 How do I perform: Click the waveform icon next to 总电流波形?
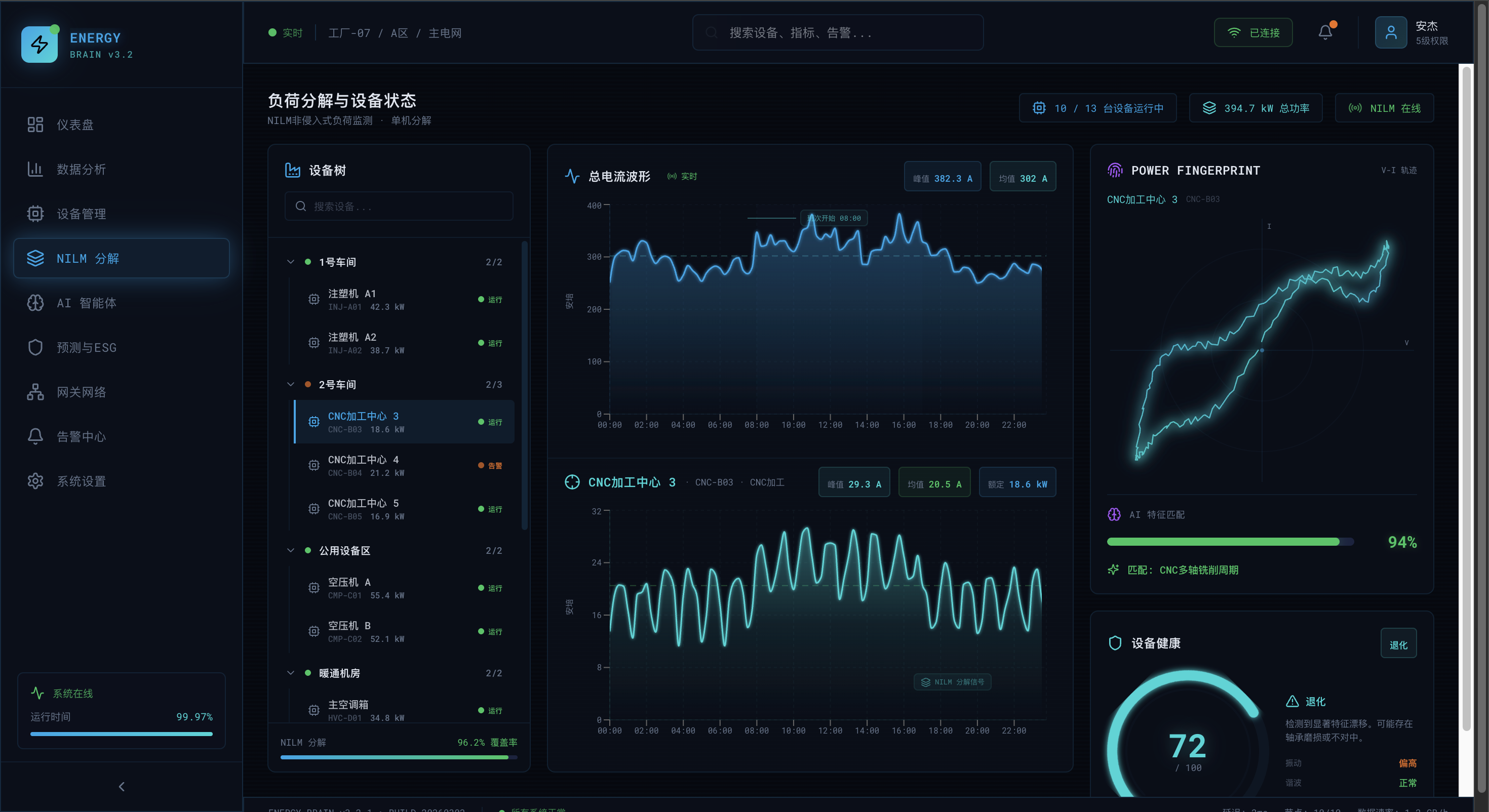pyautogui.click(x=572, y=176)
